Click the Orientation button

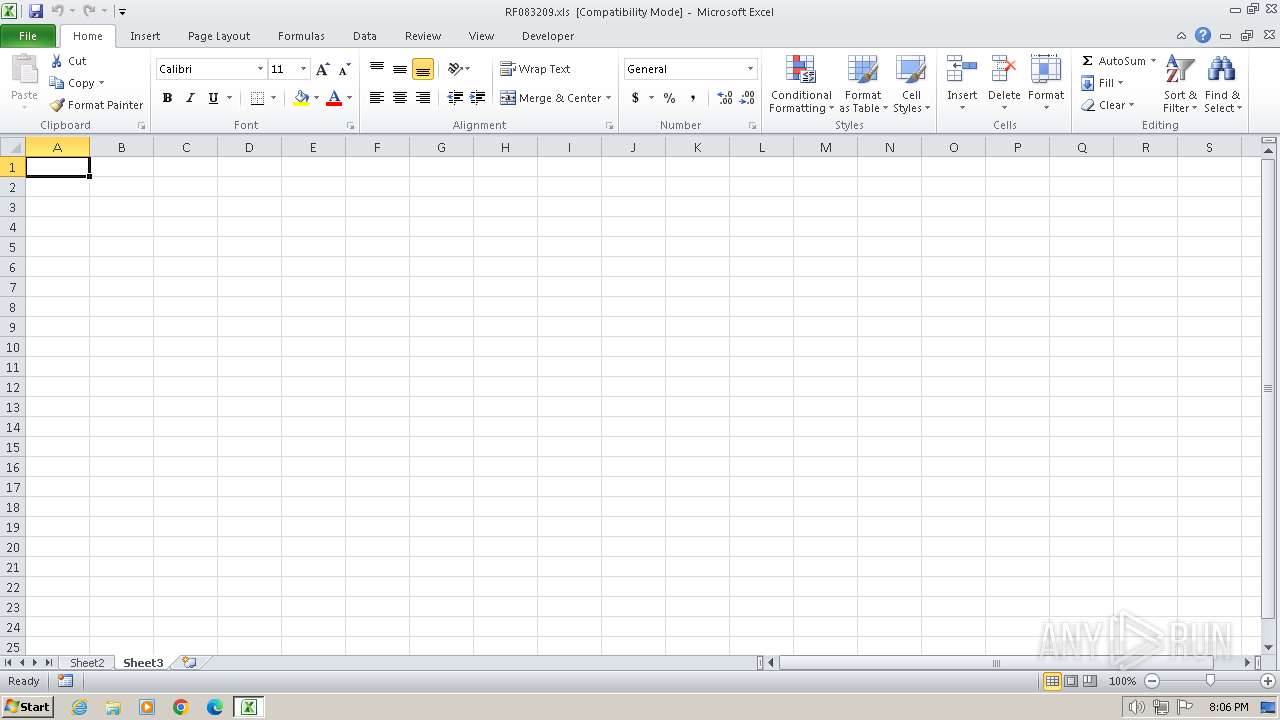click(x=459, y=69)
